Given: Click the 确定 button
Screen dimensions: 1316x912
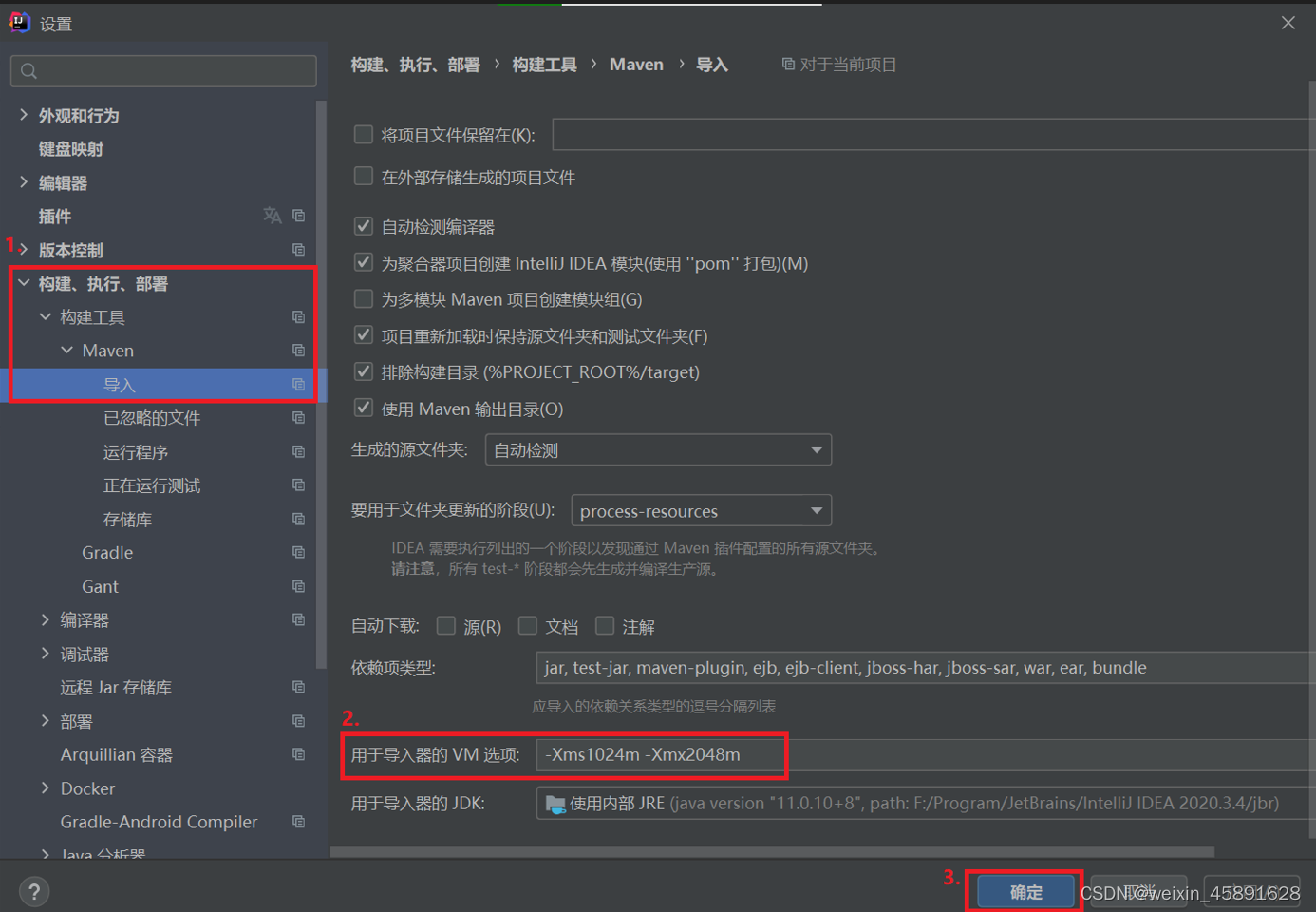Looking at the screenshot, I should (1025, 892).
